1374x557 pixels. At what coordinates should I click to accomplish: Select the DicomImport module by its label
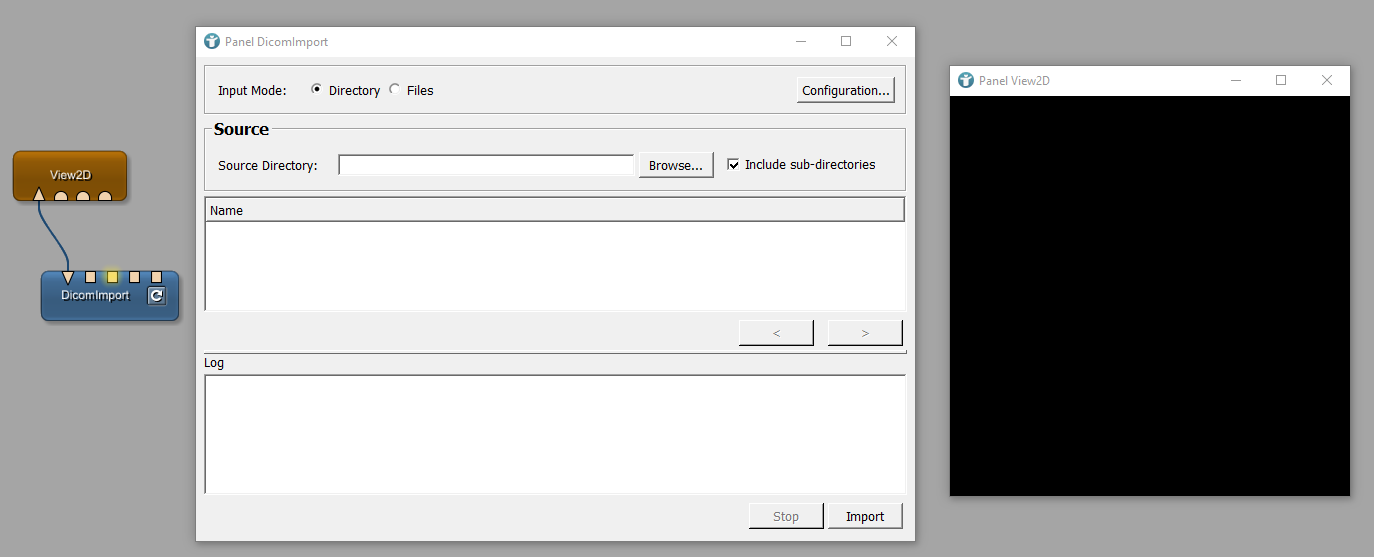95,296
